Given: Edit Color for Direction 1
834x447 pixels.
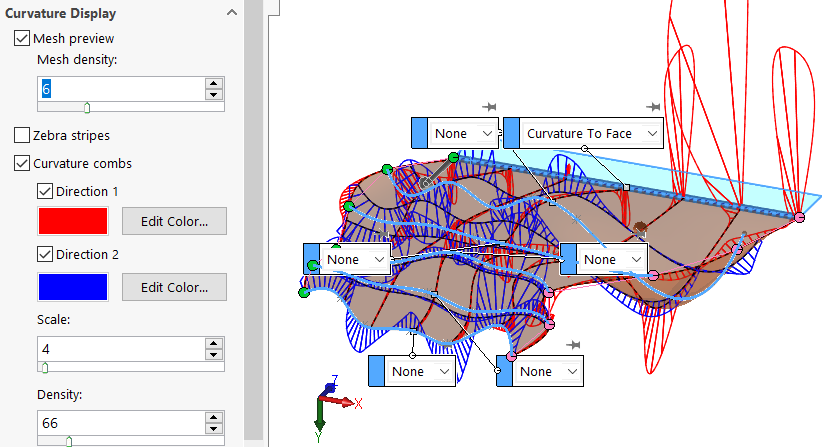Looking at the screenshot, I should point(174,221).
